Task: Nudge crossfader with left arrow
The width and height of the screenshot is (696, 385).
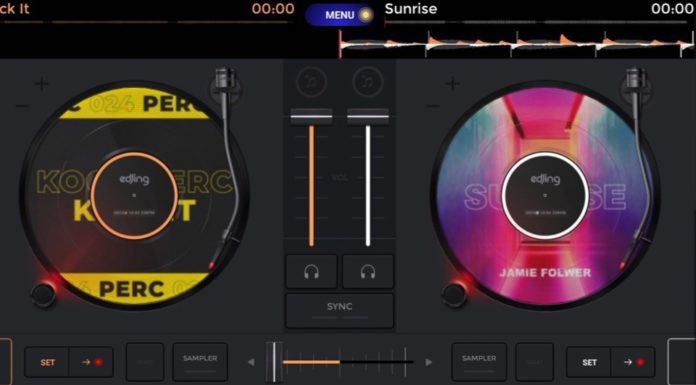Action: point(251,362)
